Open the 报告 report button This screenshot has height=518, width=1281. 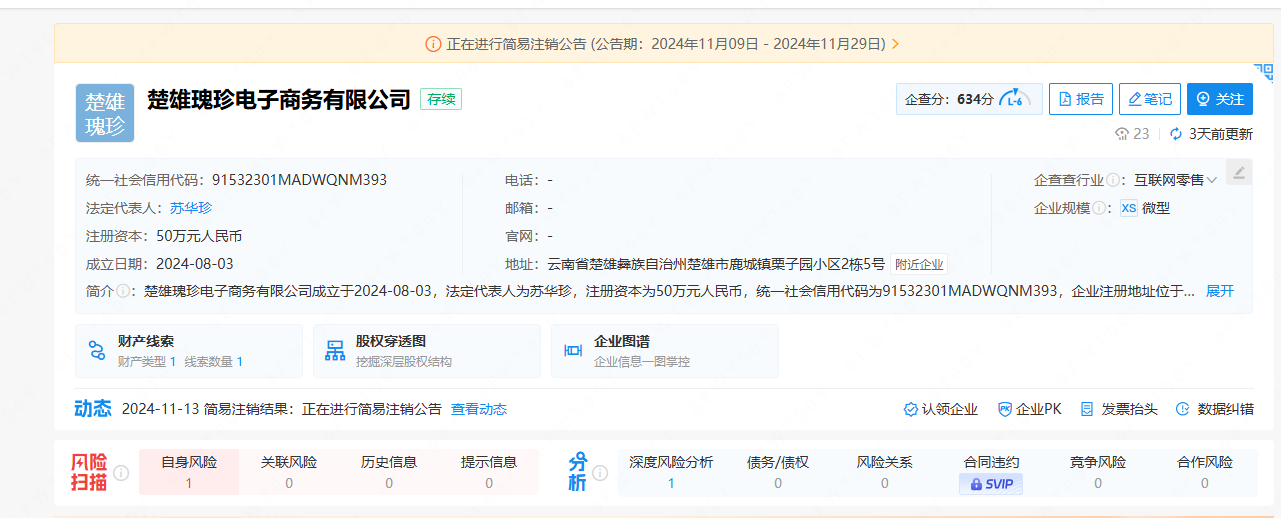(x=1081, y=99)
